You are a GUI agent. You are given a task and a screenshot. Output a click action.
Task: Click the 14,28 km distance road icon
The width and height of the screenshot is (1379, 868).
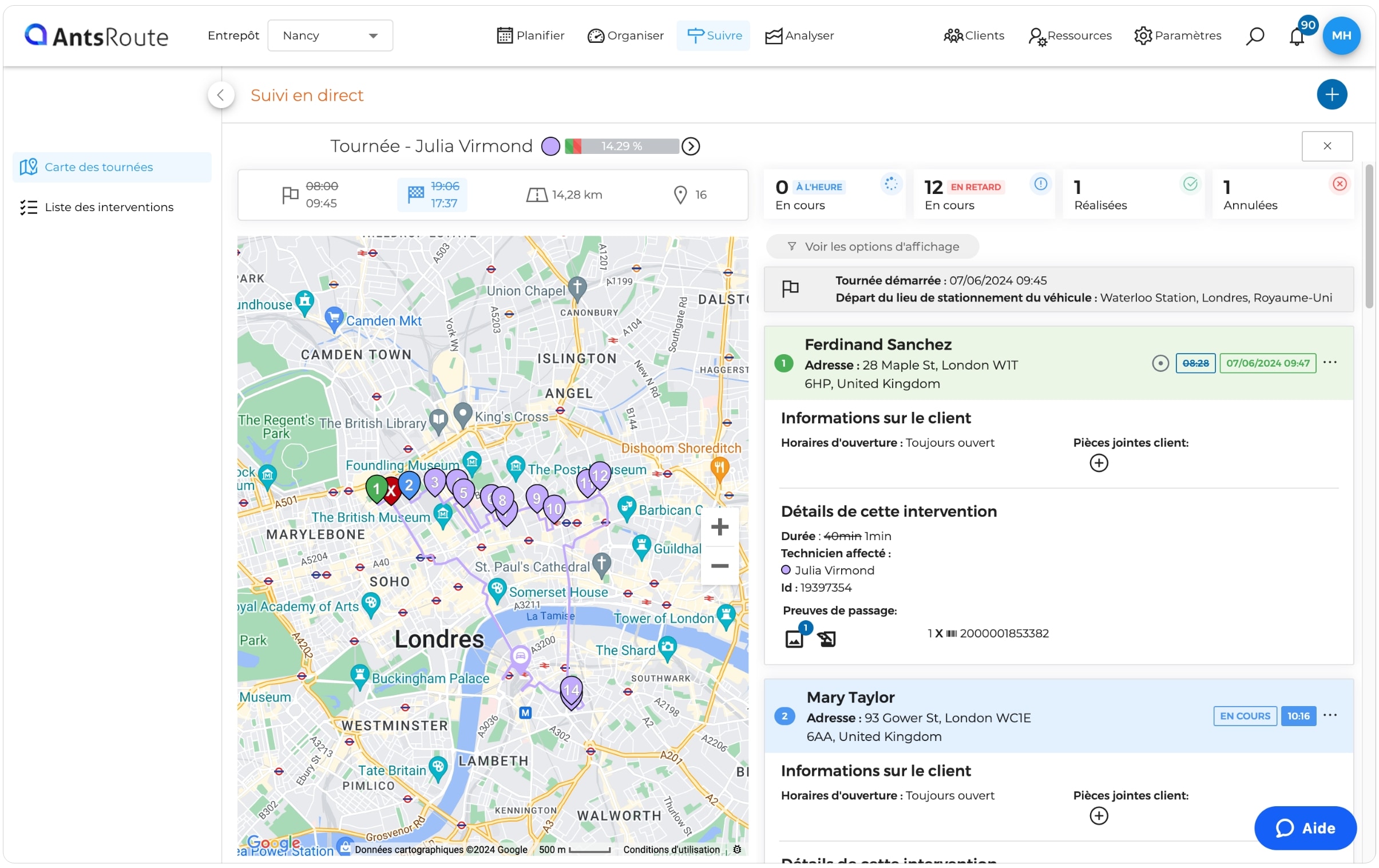pyautogui.click(x=537, y=195)
